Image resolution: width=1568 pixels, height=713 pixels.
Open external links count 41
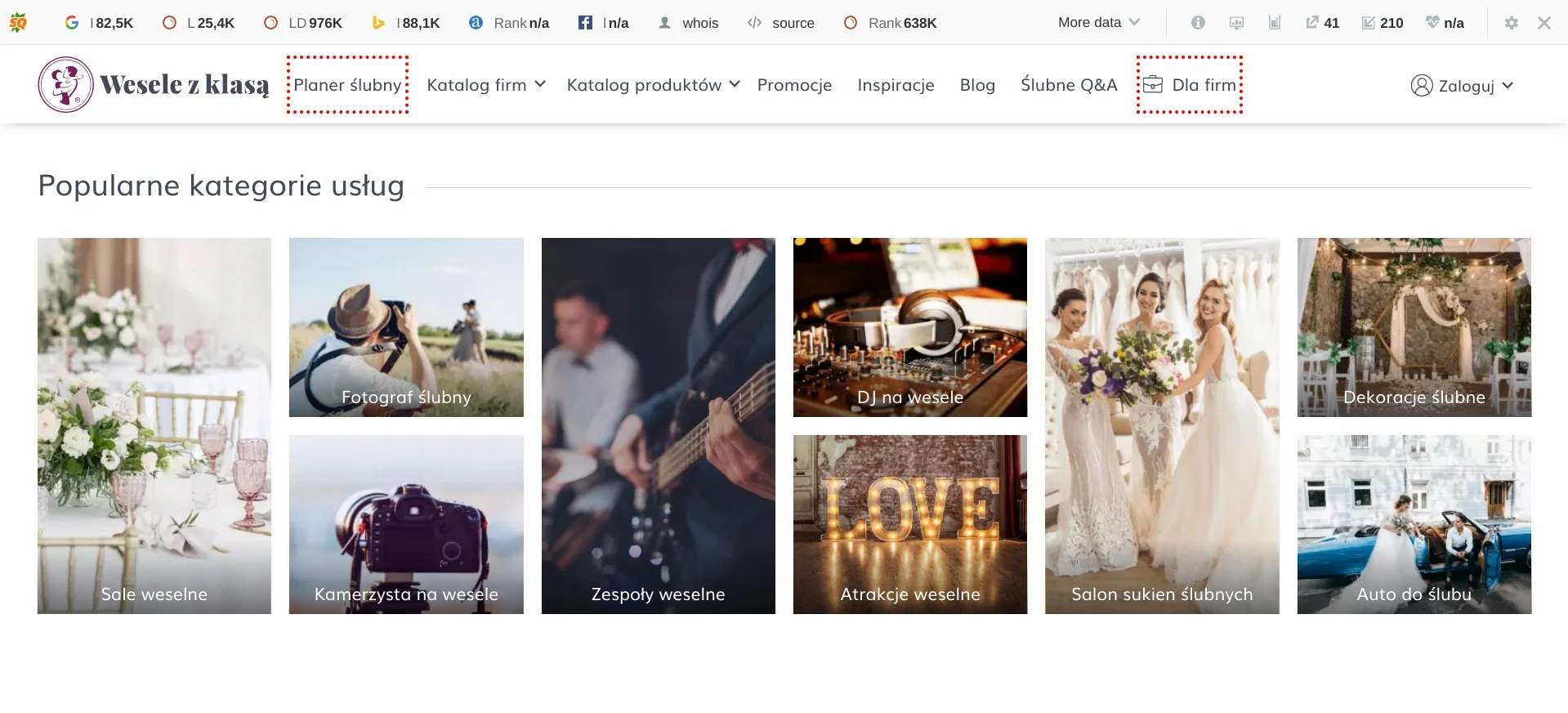click(1322, 23)
